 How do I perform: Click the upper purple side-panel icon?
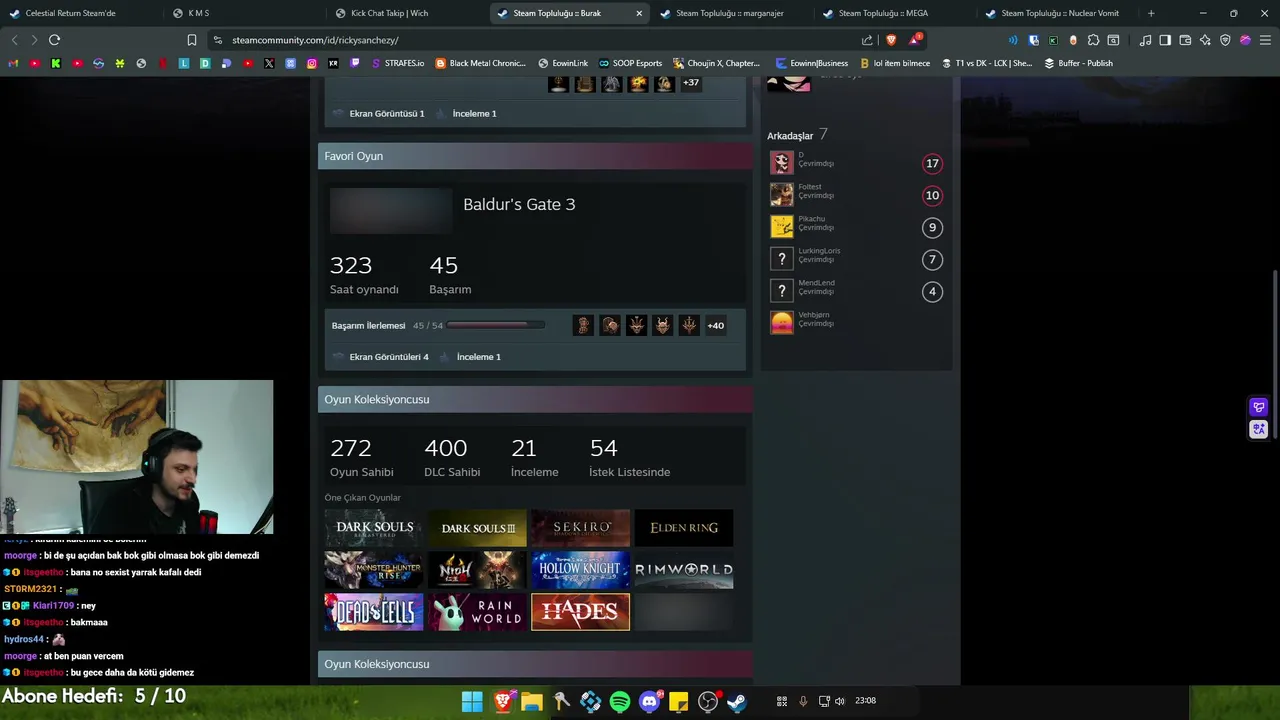pyautogui.click(x=1259, y=407)
